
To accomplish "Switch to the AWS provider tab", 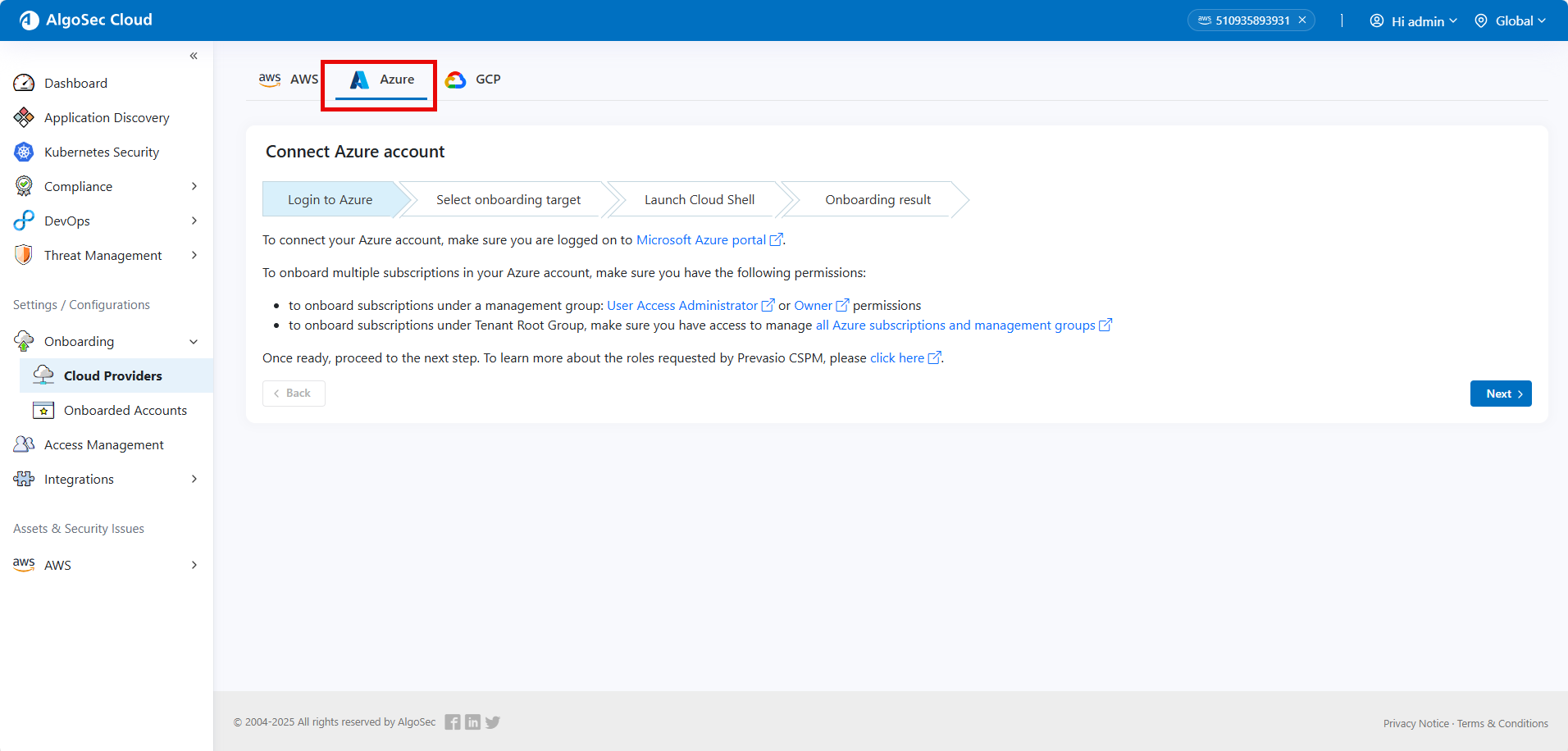I will pos(288,80).
